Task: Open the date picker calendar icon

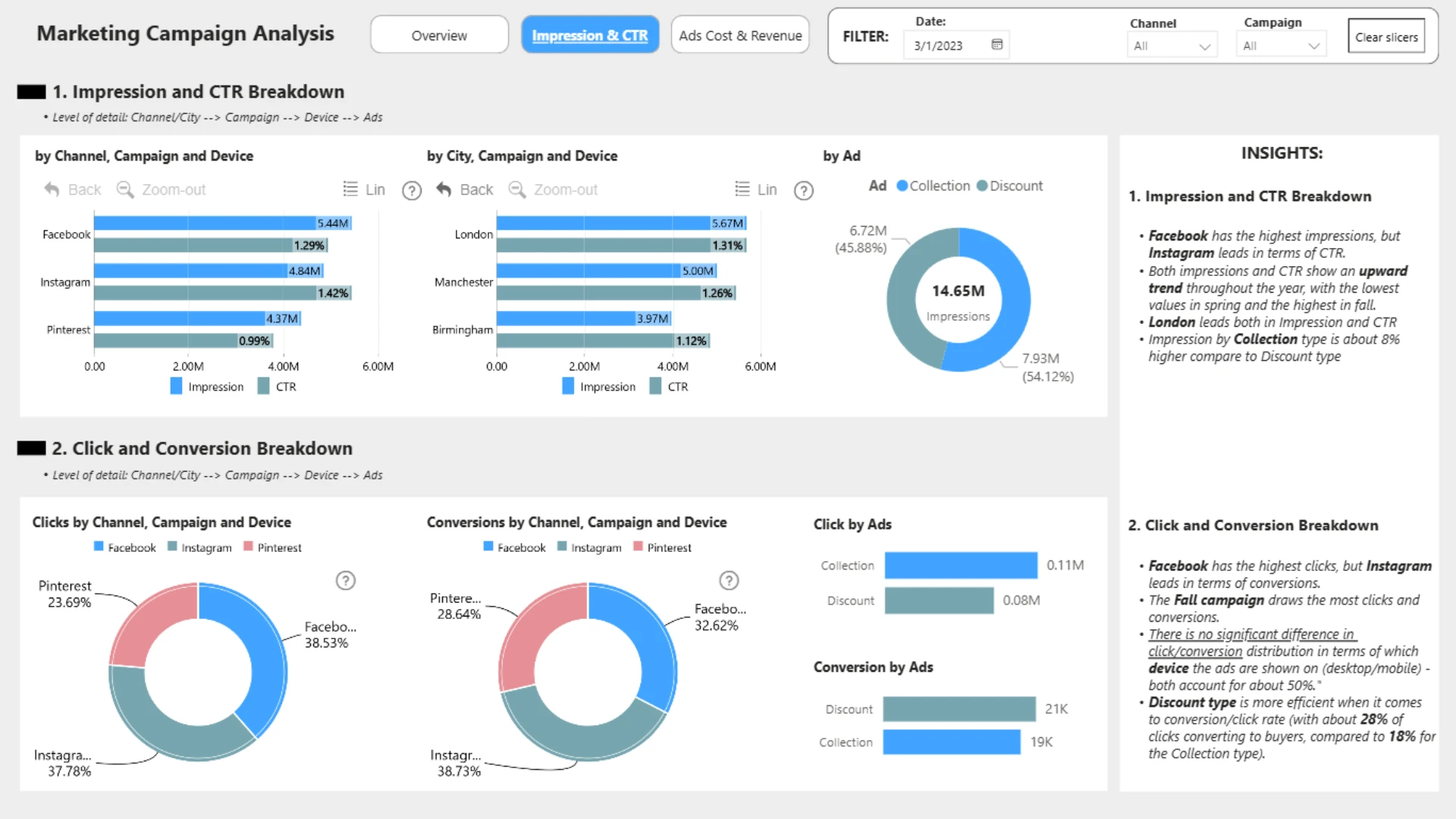Action: [x=997, y=45]
